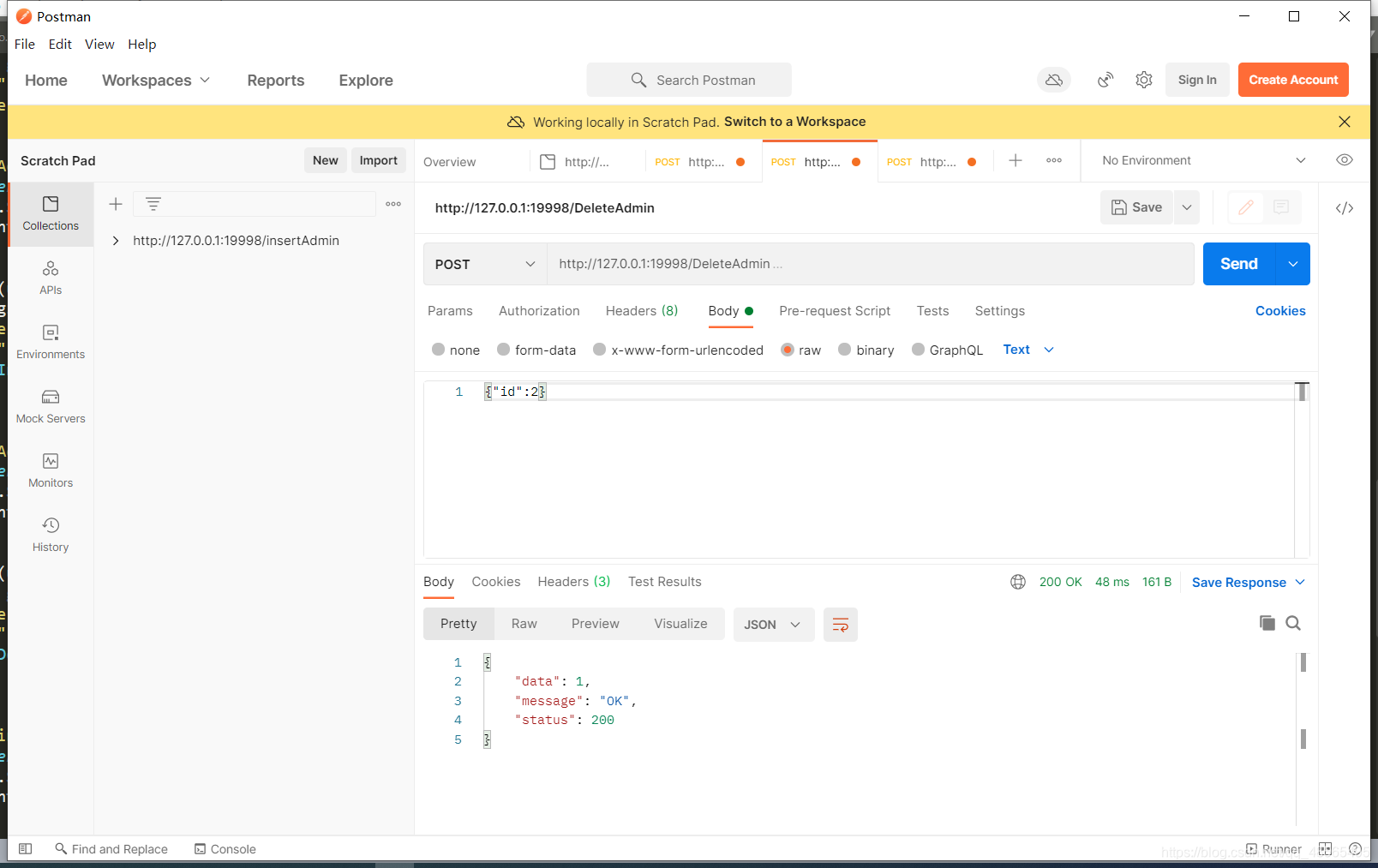The width and height of the screenshot is (1378, 868).
Task: Click the globe network information icon
Action: click(1018, 582)
